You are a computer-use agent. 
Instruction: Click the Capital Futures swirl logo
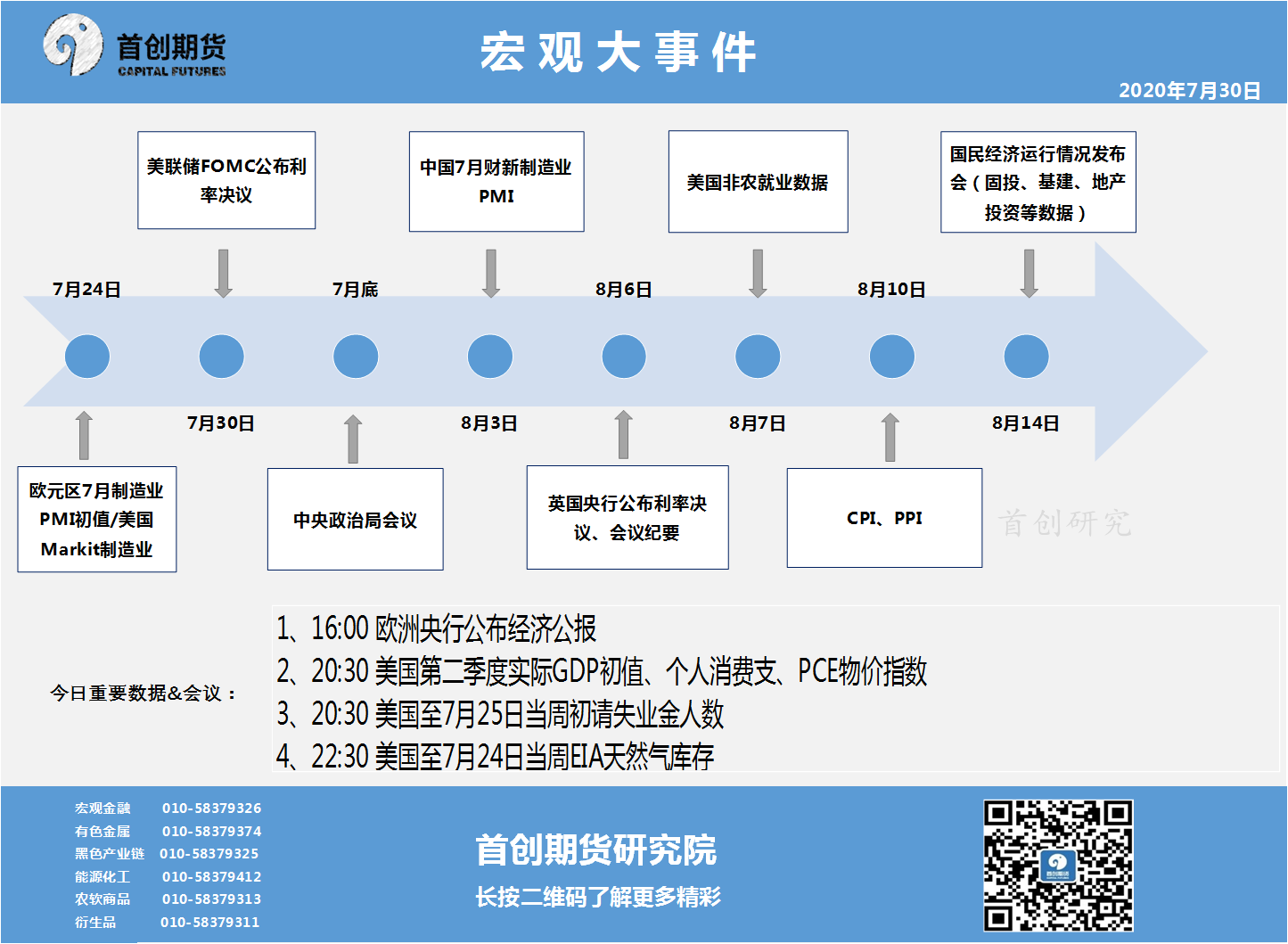[73, 45]
